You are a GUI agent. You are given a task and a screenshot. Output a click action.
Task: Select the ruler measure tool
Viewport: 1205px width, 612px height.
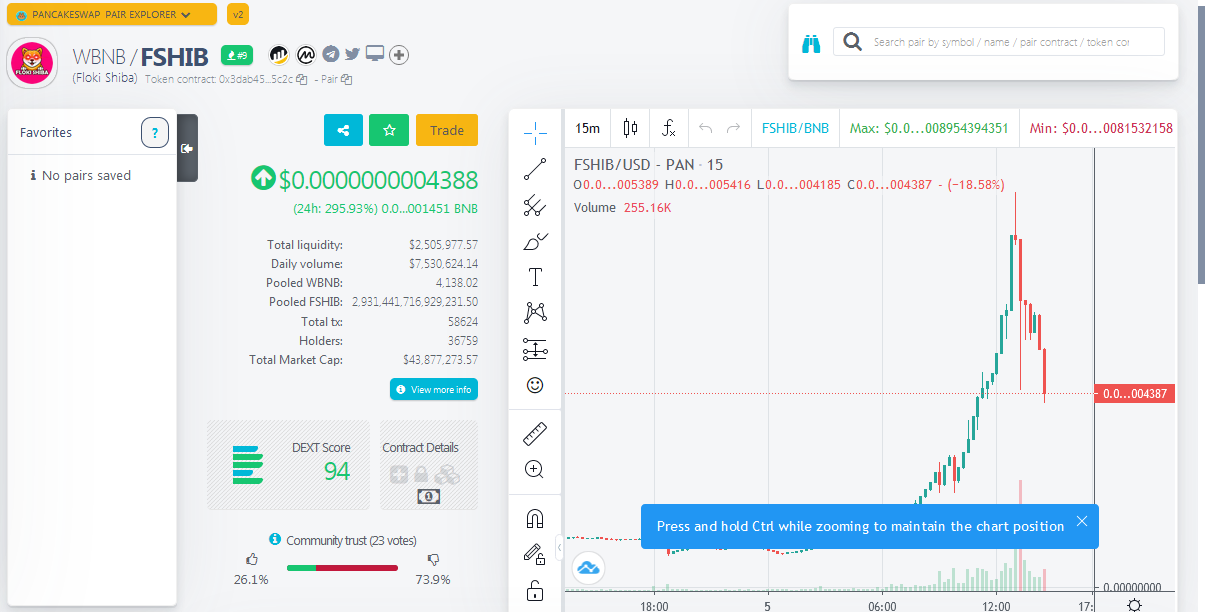coord(535,434)
